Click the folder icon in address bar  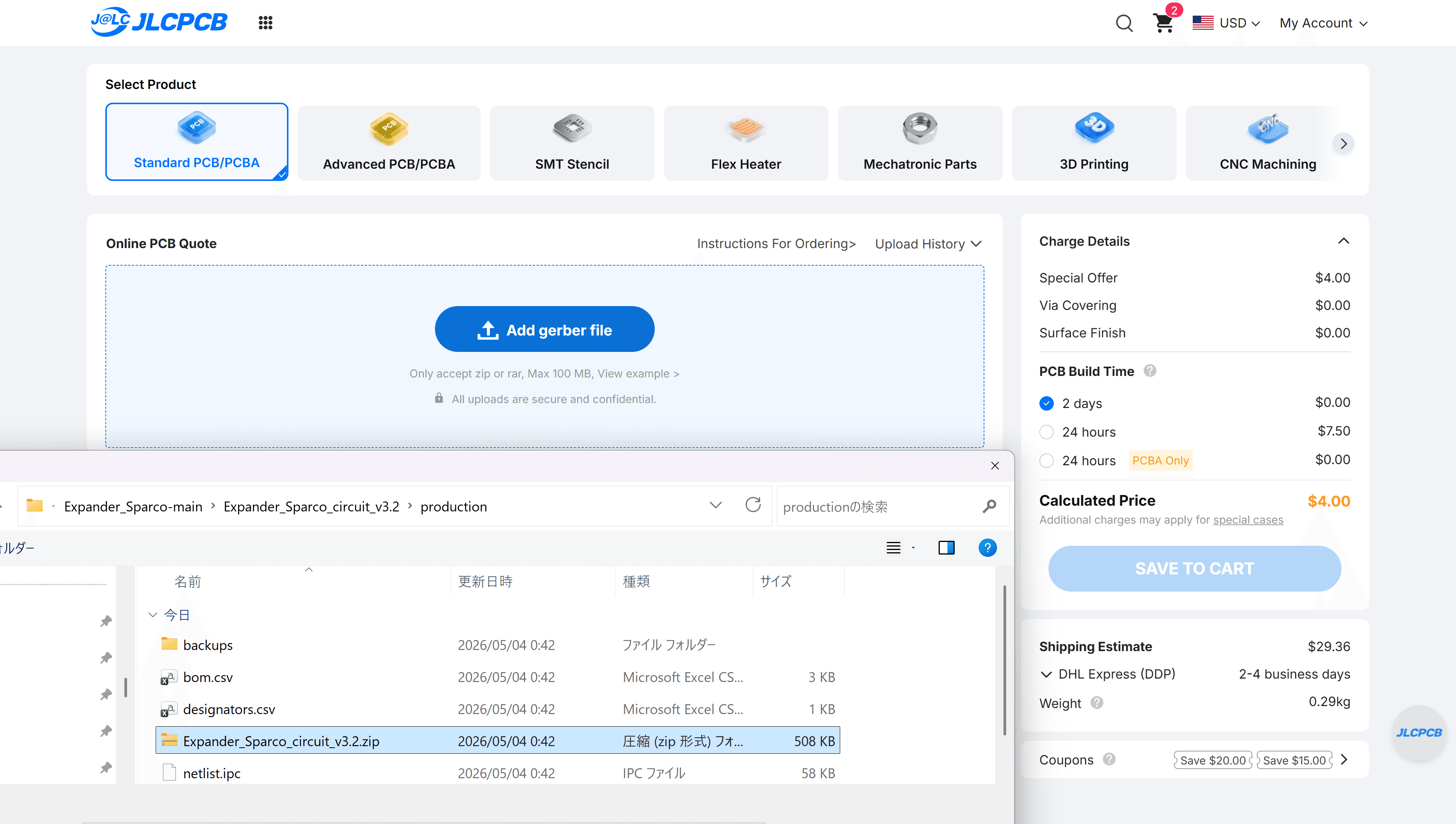[35, 505]
